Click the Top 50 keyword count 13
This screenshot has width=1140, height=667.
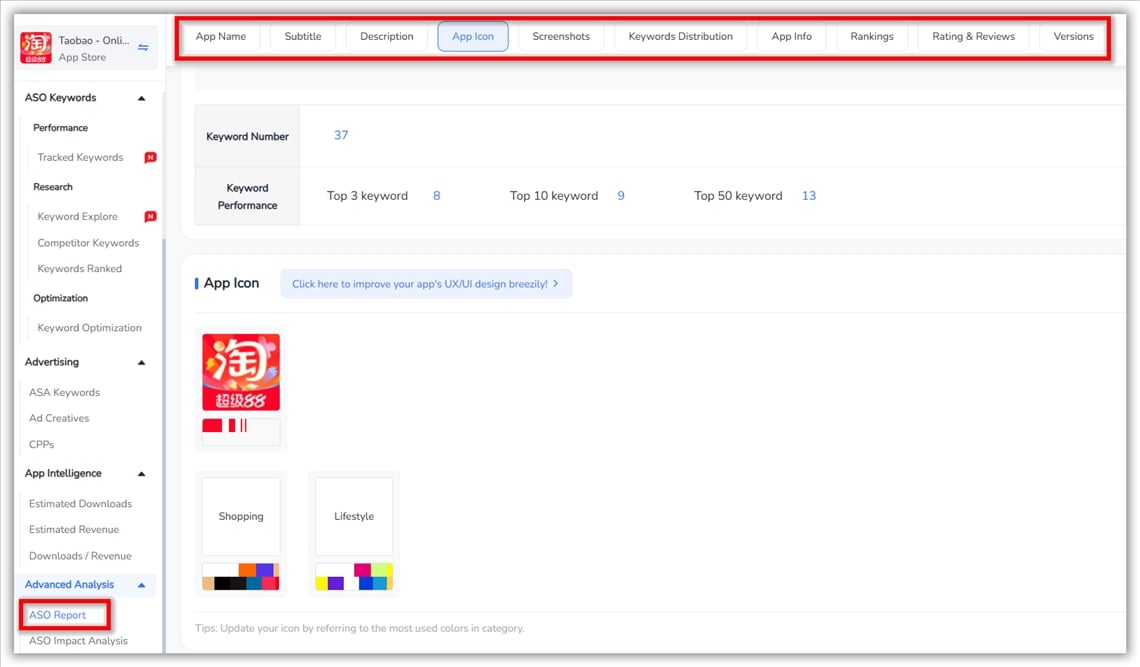[809, 196]
